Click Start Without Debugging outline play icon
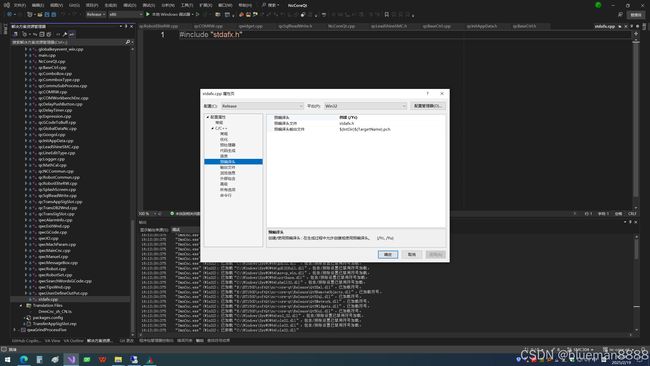This screenshot has height=366, width=650. [x=198, y=15]
